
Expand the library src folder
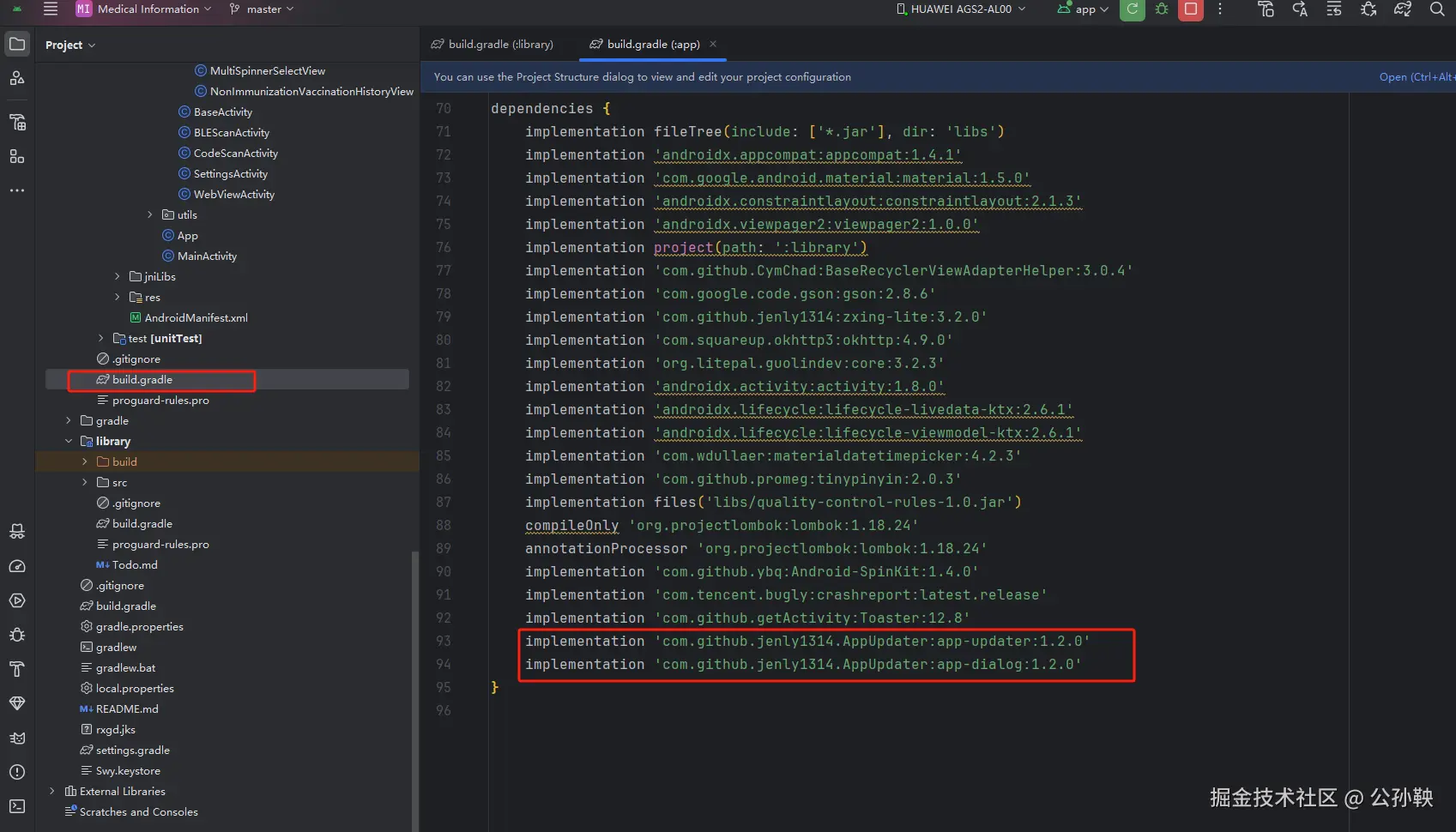tap(85, 483)
